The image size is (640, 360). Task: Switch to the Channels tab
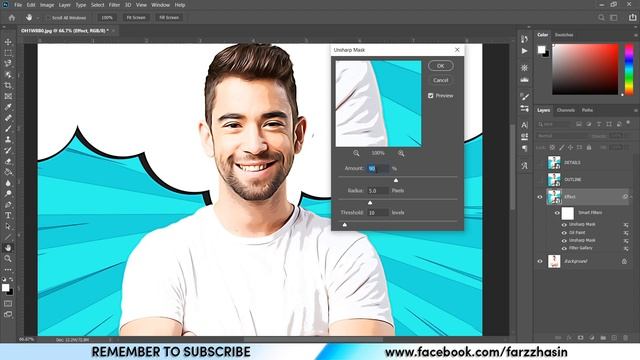[x=566, y=110]
